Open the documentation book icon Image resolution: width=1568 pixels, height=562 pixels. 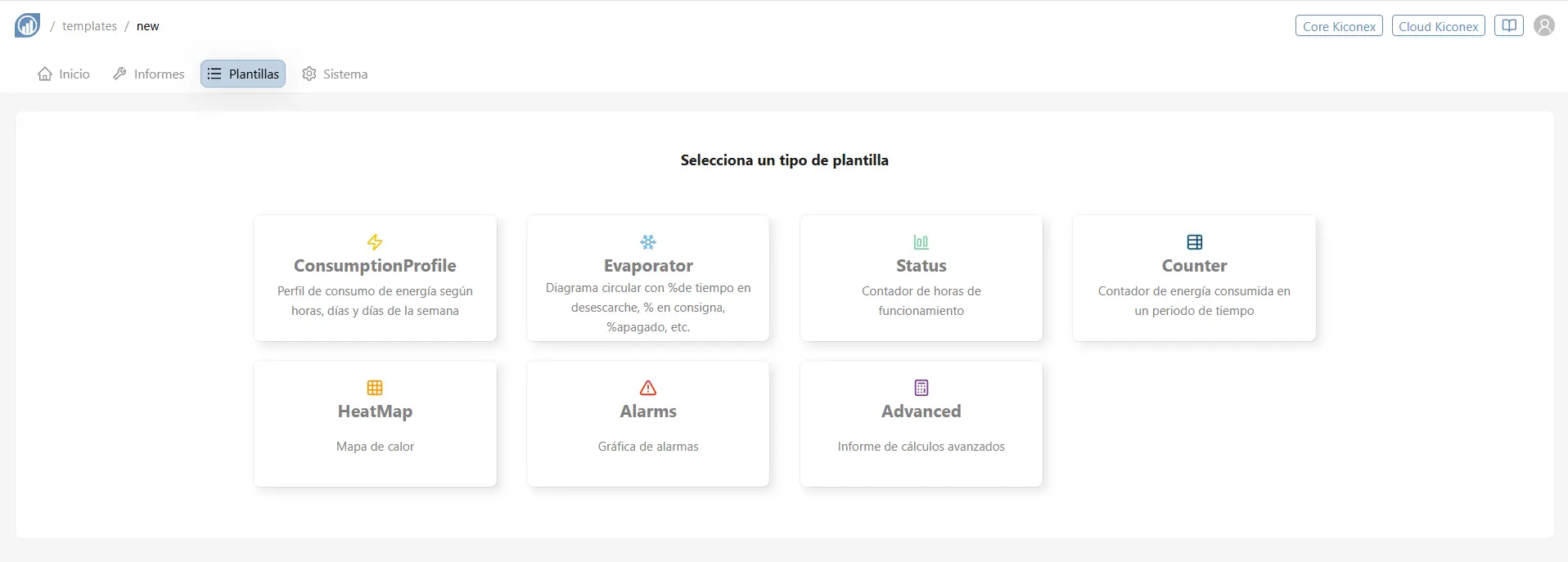(1508, 26)
